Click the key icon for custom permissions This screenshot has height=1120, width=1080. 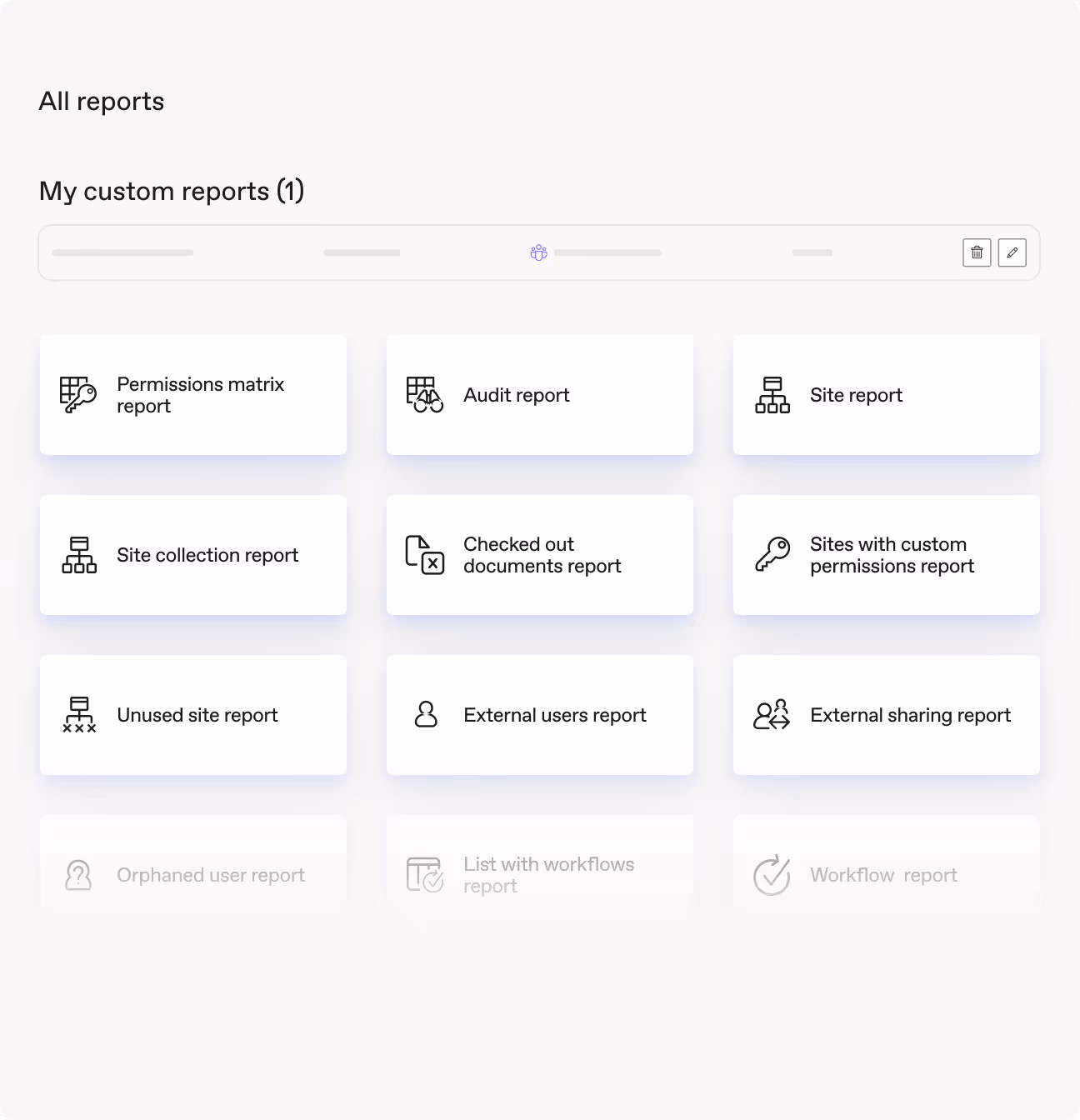click(x=772, y=555)
